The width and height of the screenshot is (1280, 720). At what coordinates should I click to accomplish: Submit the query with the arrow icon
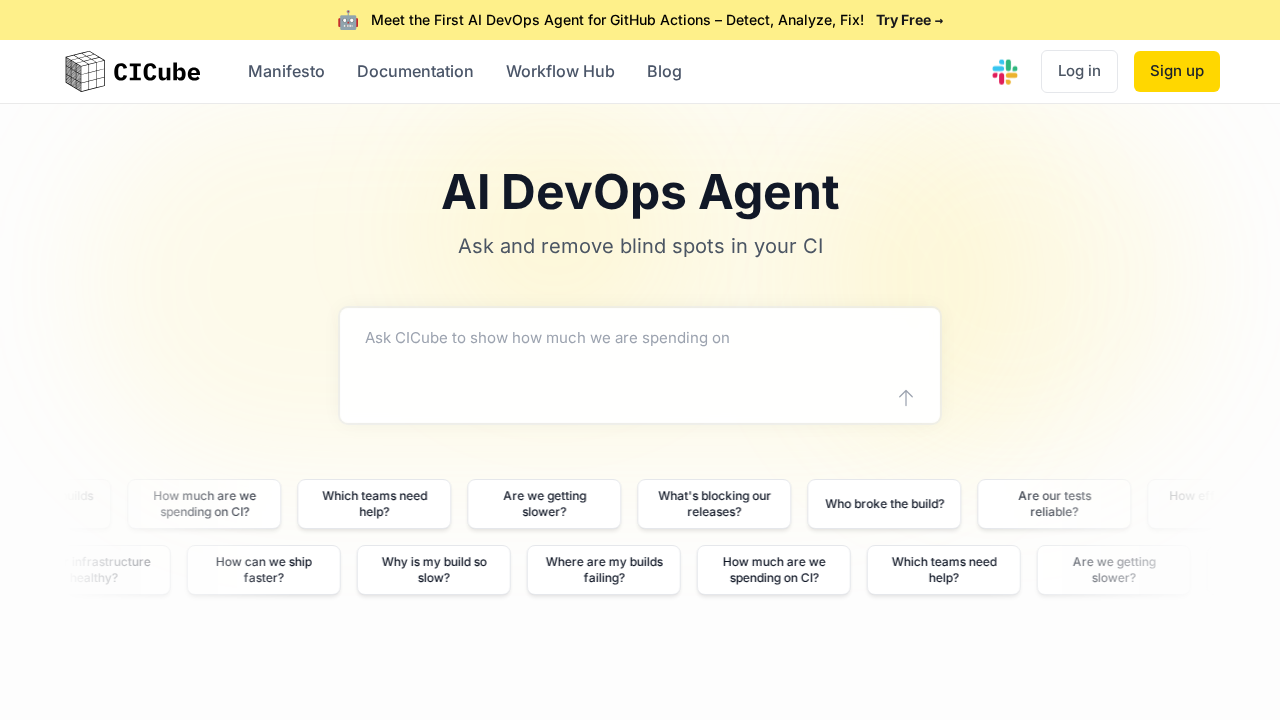905,397
